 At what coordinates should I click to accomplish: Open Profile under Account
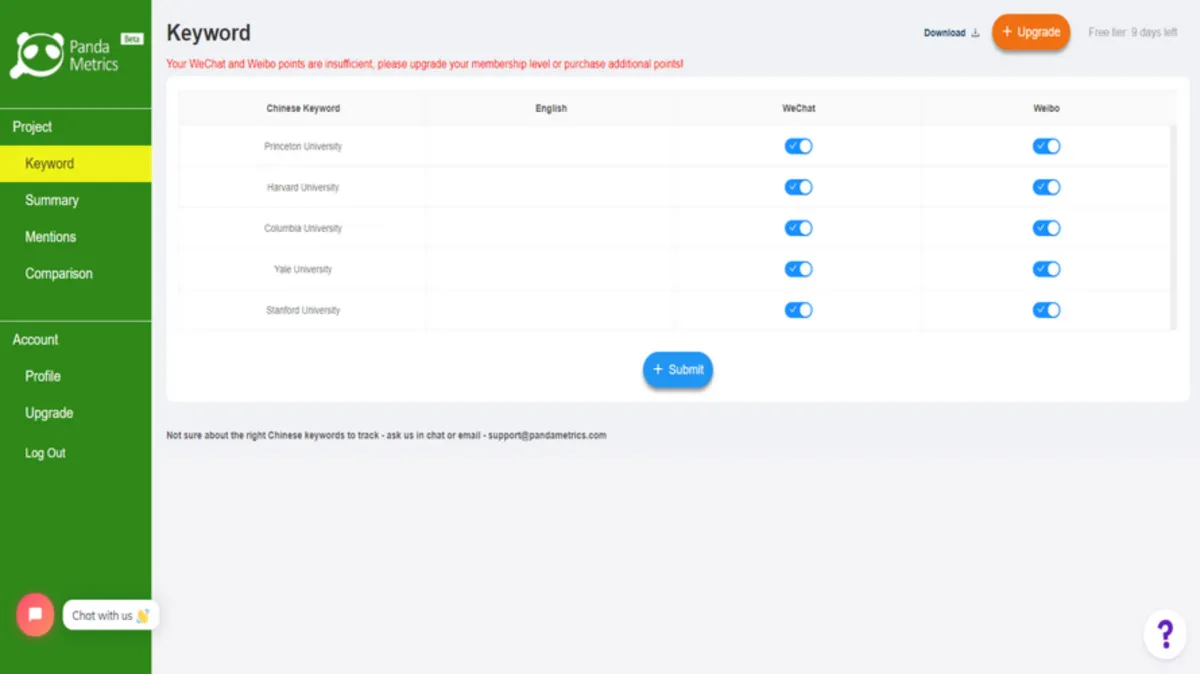click(43, 376)
